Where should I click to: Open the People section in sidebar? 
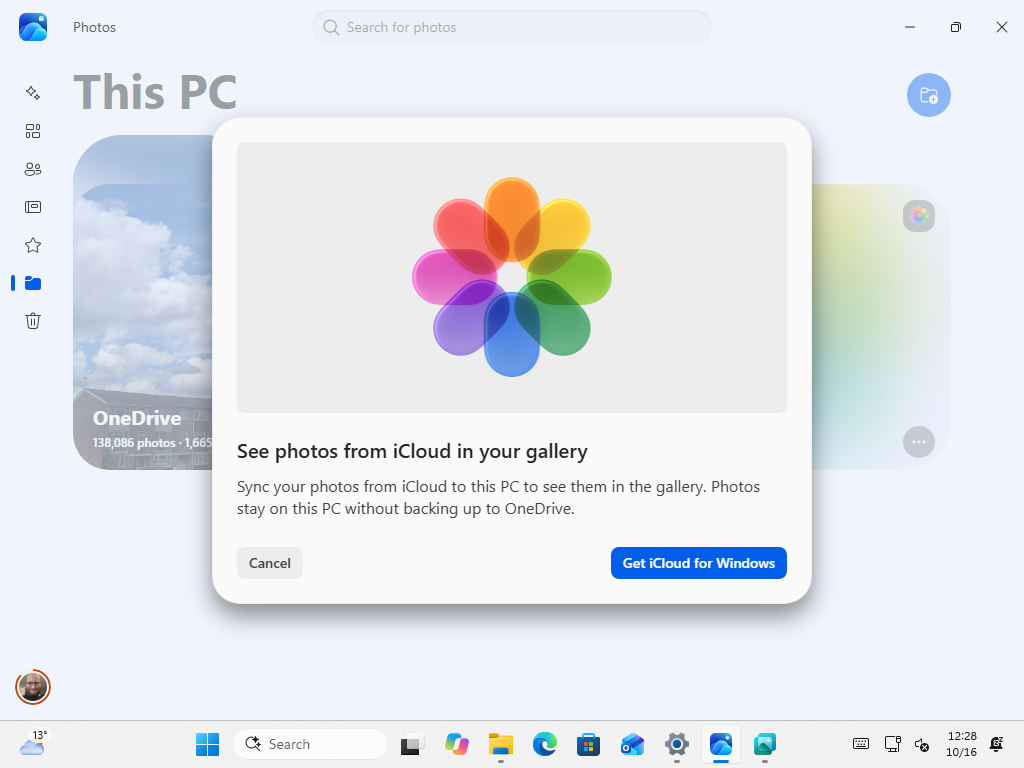(x=33, y=169)
